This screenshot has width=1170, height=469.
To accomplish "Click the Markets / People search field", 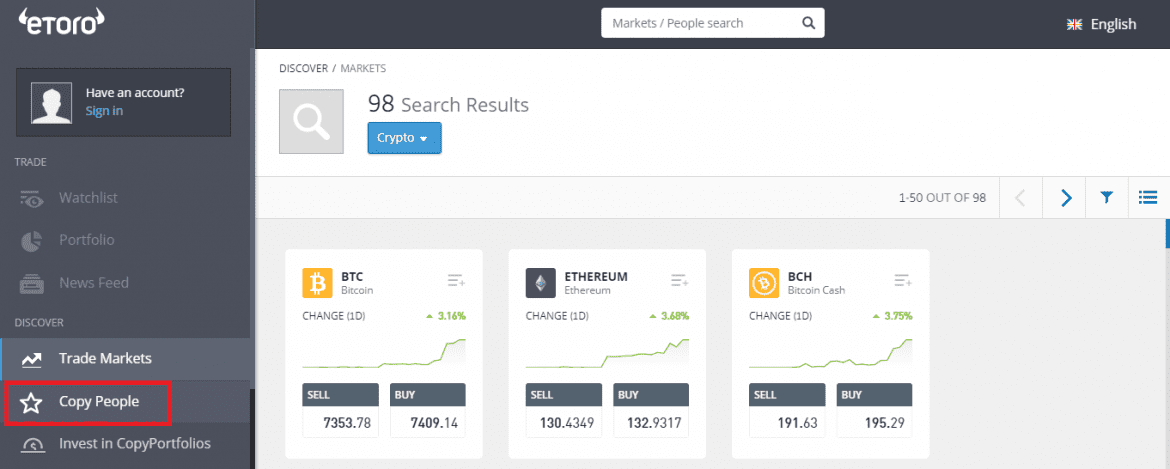I will click(700, 23).
